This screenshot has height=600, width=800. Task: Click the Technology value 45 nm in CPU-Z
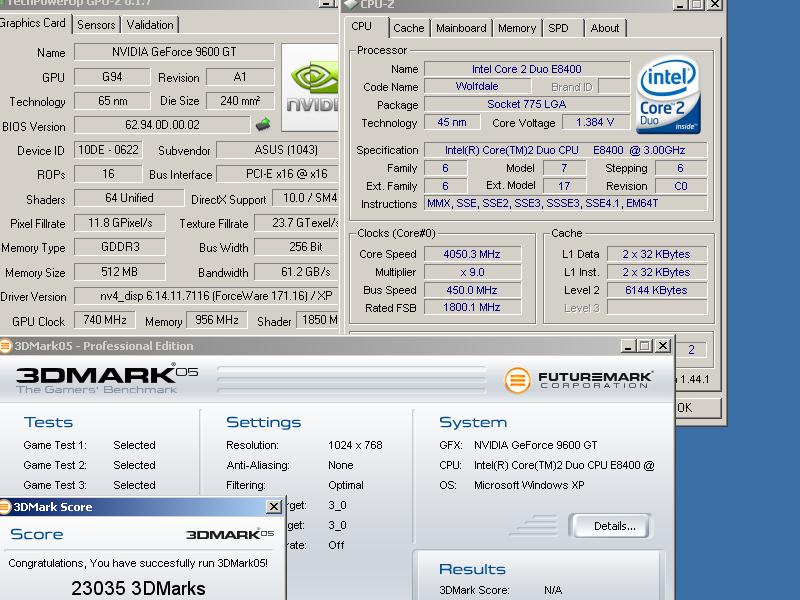(x=452, y=122)
